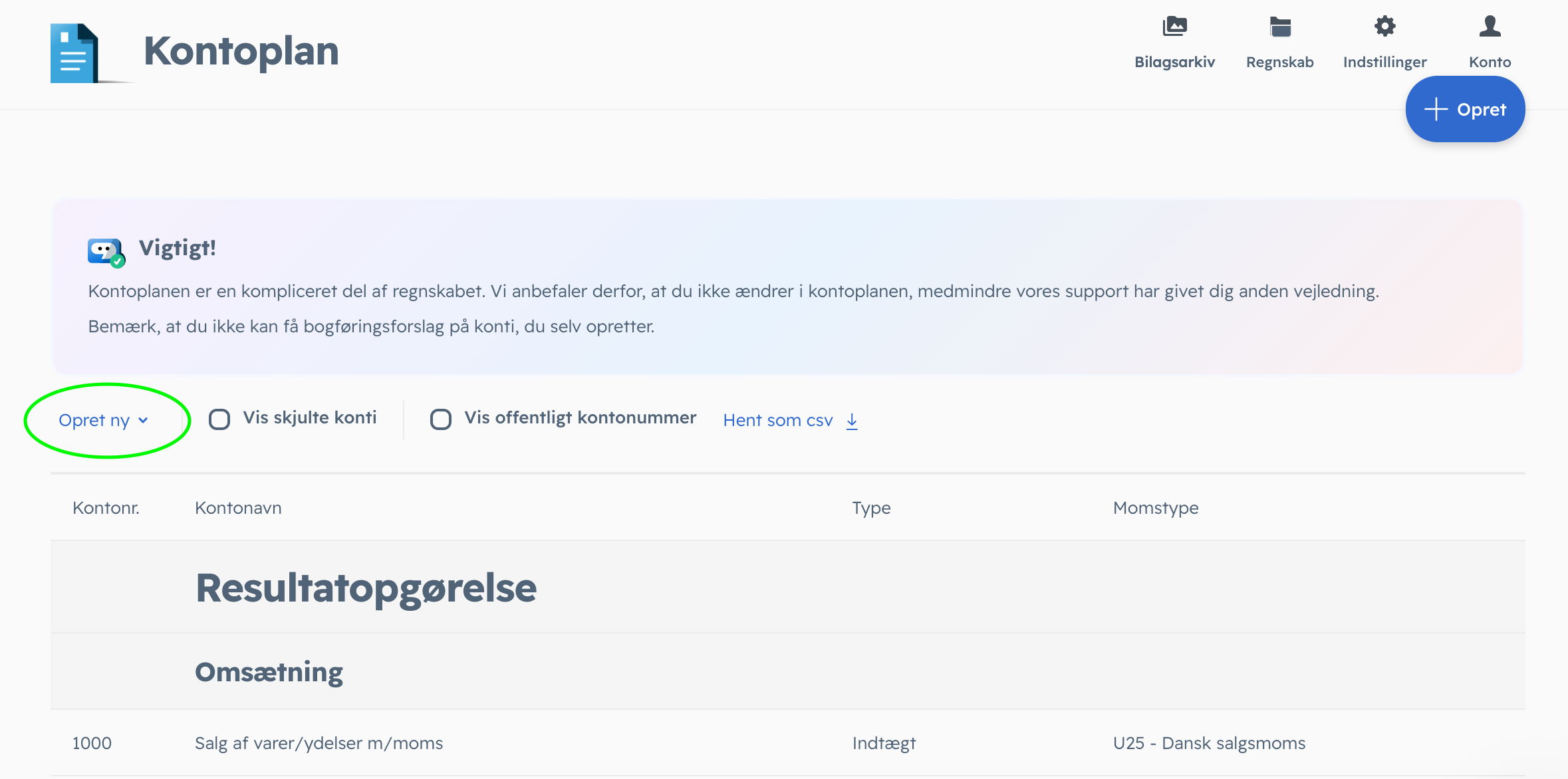Expand the Opret ny dropdown
The height and width of the screenshot is (779, 1568).
(104, 420)
